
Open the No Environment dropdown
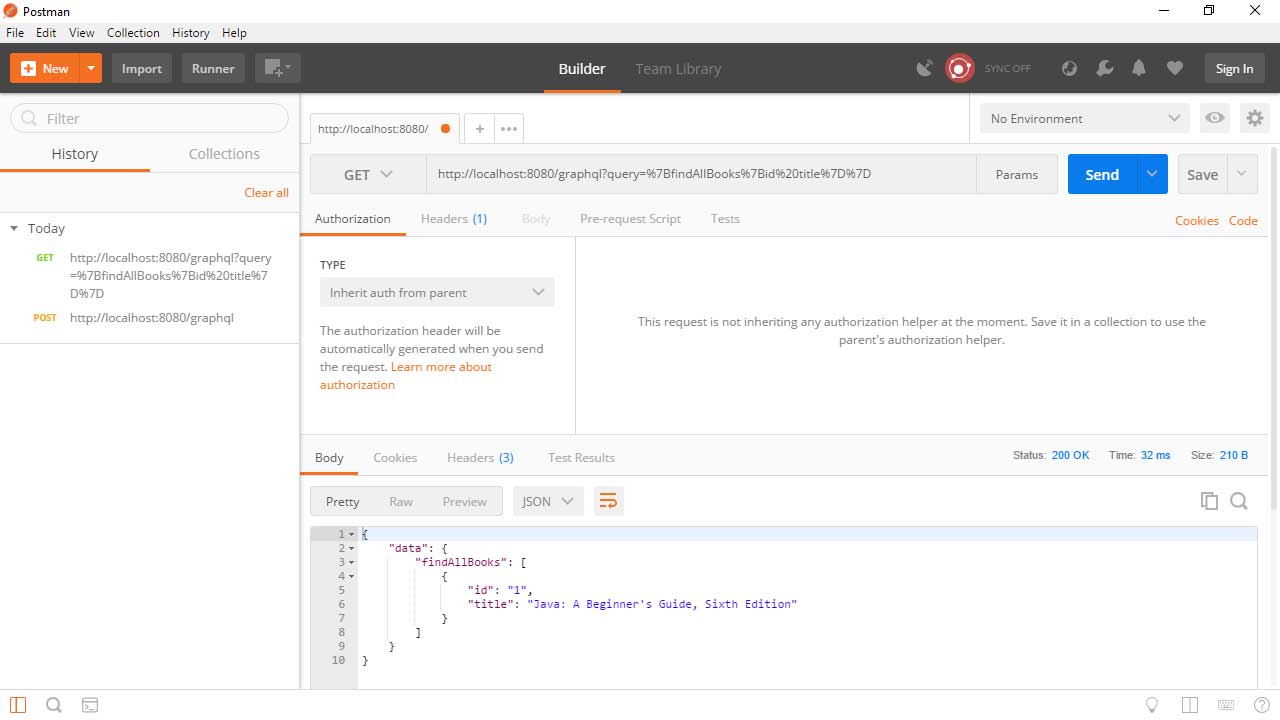(1085, 118)
